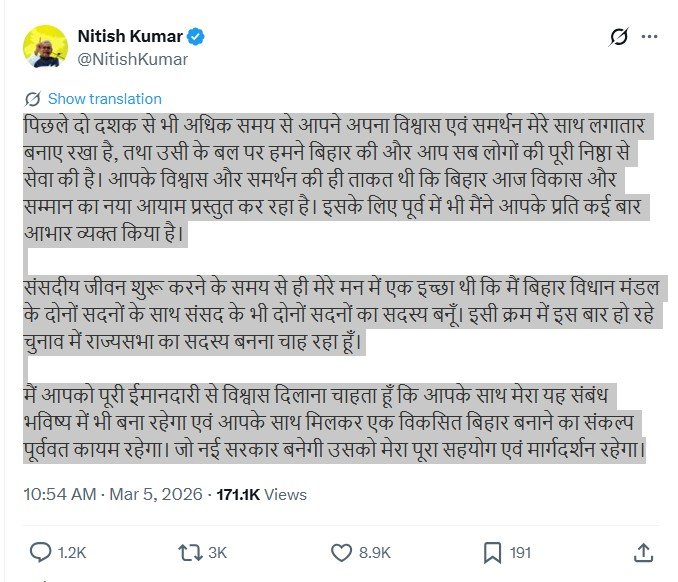Viewport: 678px width, 582px height.
Task: Click the reply comment icon
Action: point(40,552)
